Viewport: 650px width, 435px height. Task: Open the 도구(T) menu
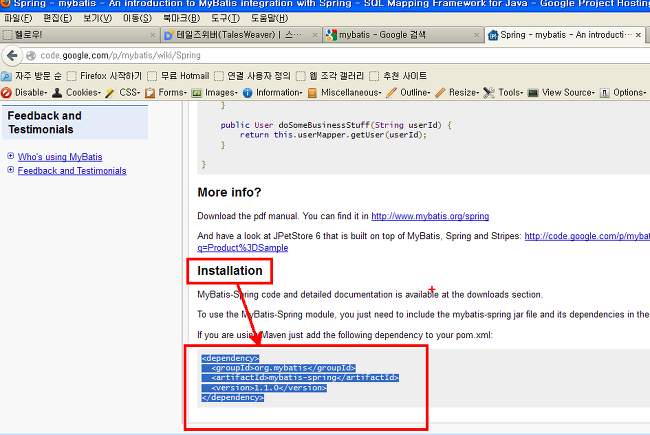click(225, 19)
